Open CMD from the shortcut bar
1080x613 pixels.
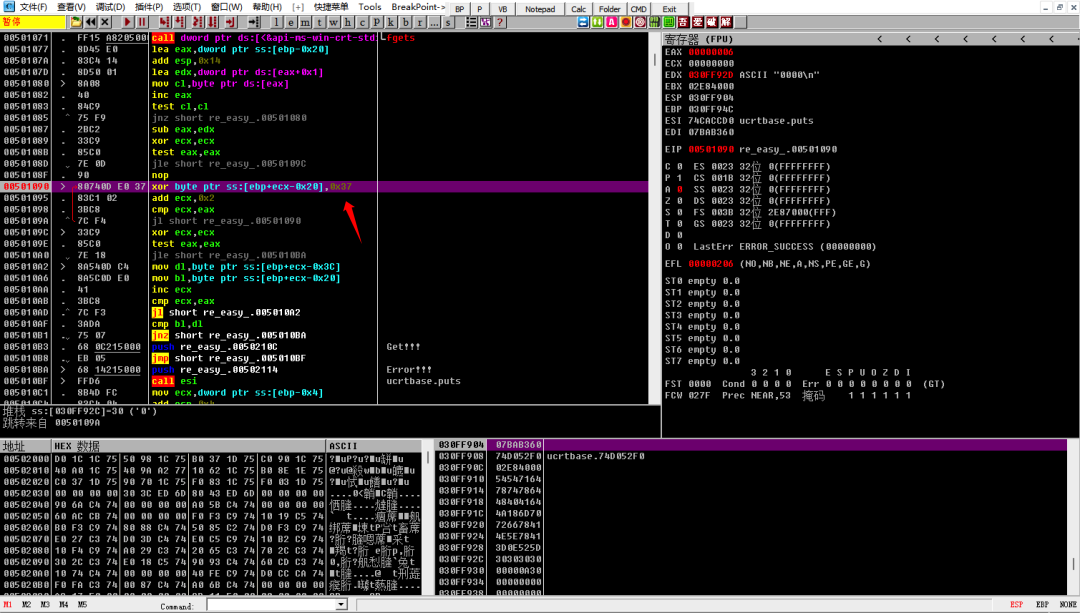tap(638, 9)
